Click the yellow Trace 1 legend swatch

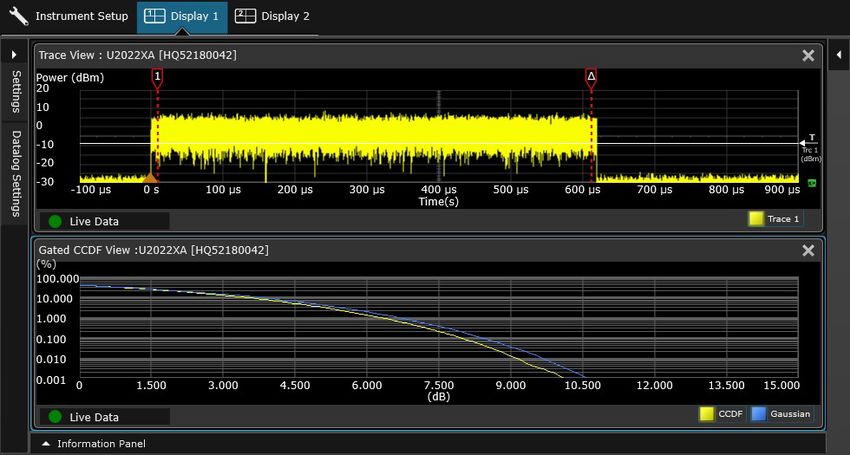coord(756,219)
